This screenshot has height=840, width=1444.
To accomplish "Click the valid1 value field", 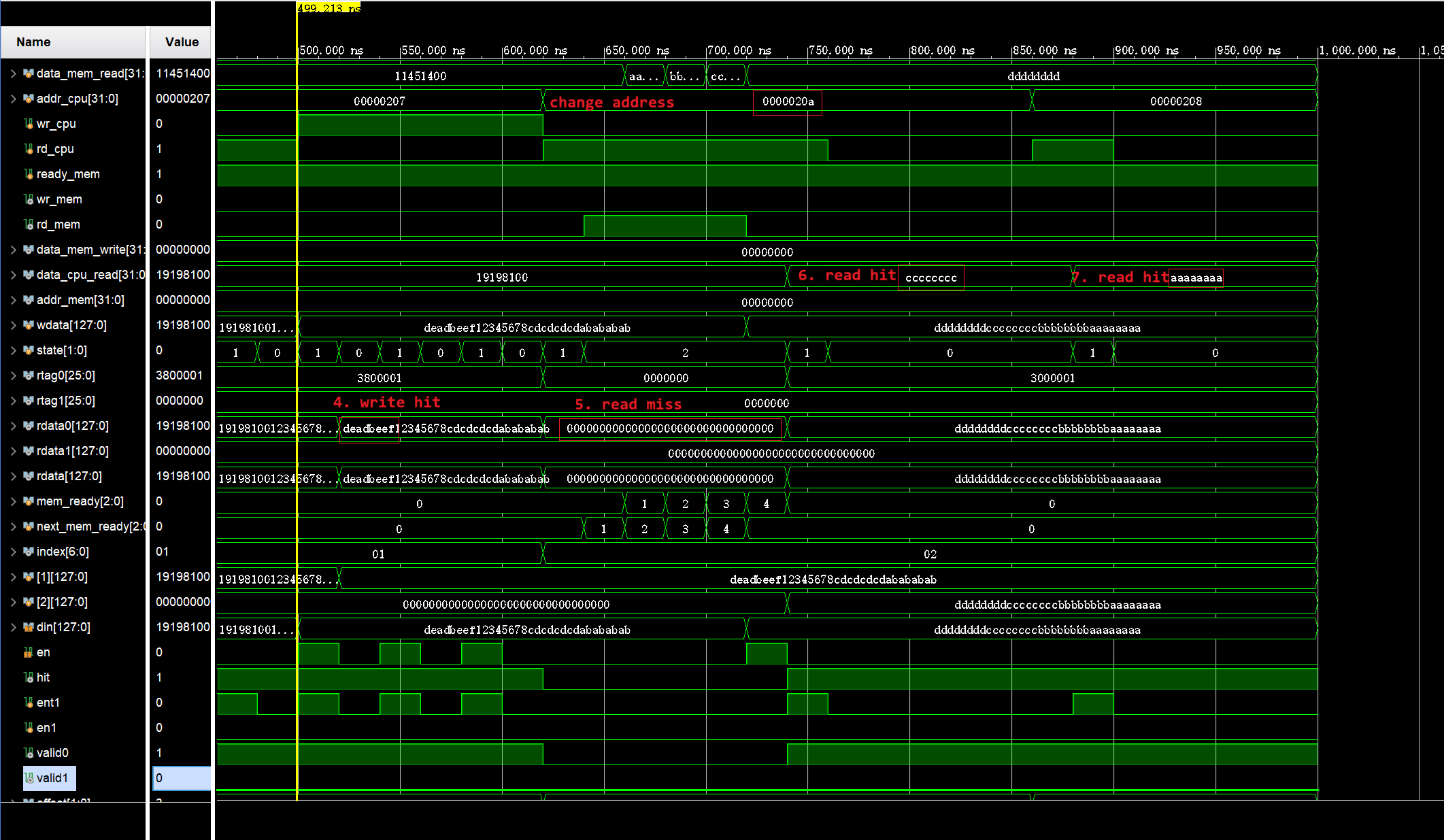I will coord(181,778).
